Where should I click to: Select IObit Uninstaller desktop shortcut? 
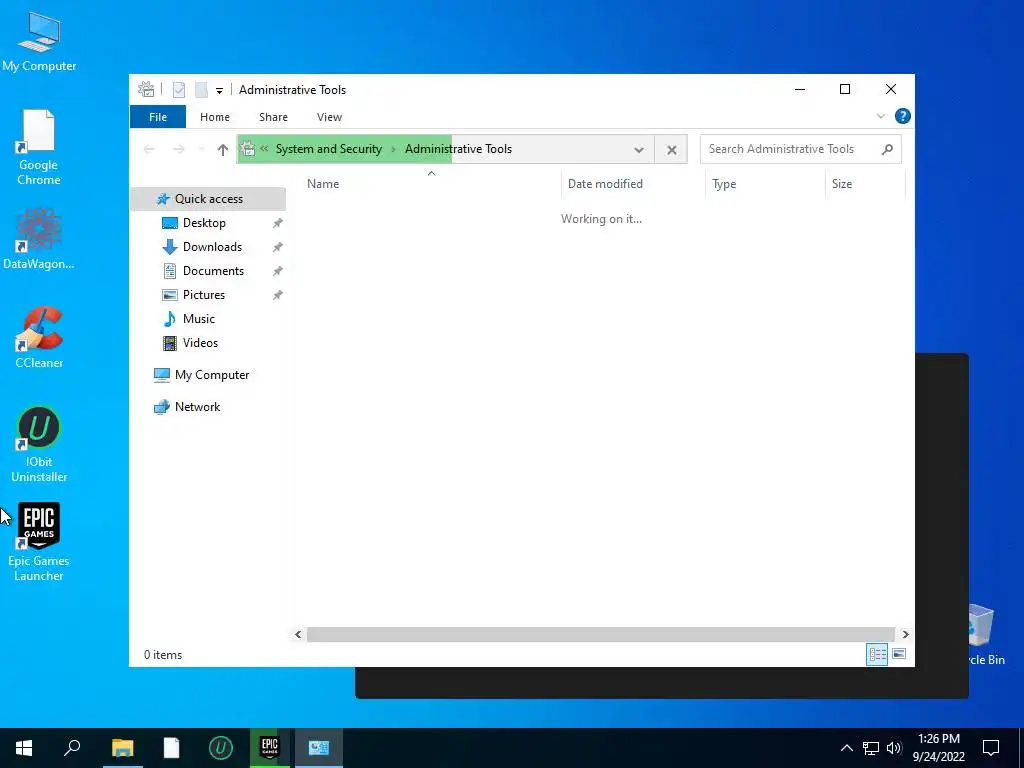point(39,445)
